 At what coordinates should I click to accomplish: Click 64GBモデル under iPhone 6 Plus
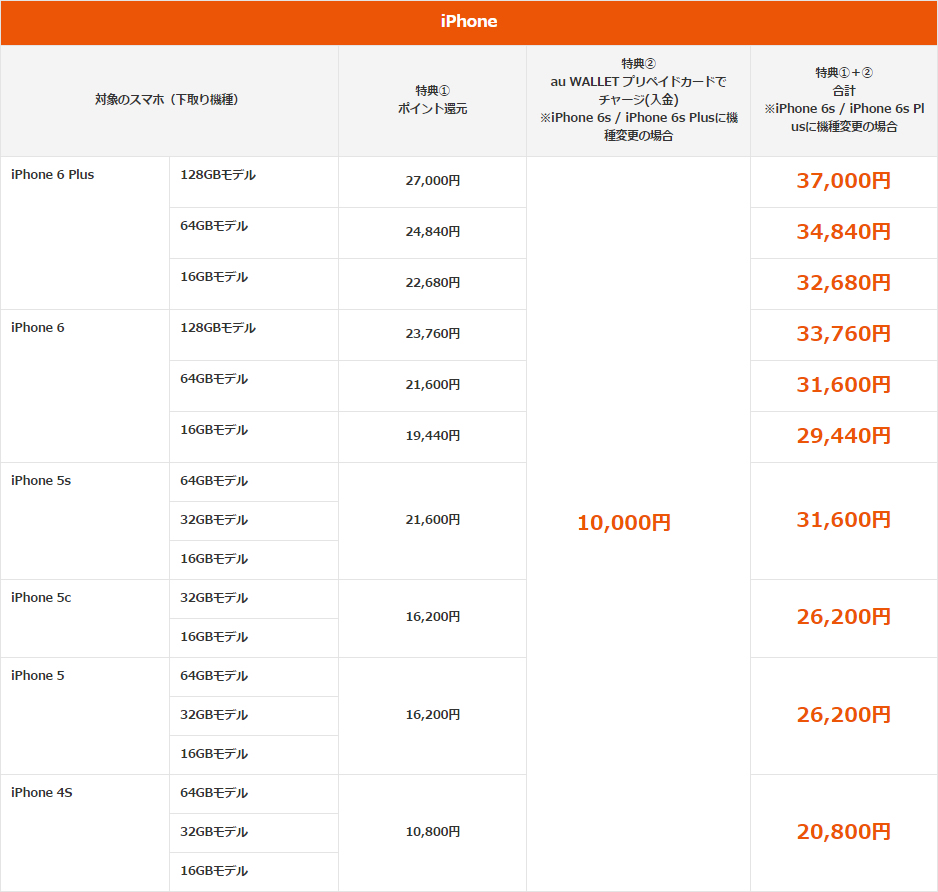point(214,226)
